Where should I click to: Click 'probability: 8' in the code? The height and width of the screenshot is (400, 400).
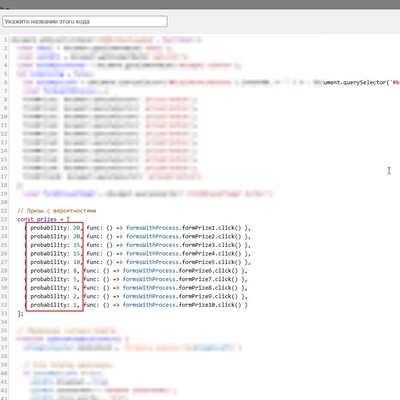tap(54, 271)
